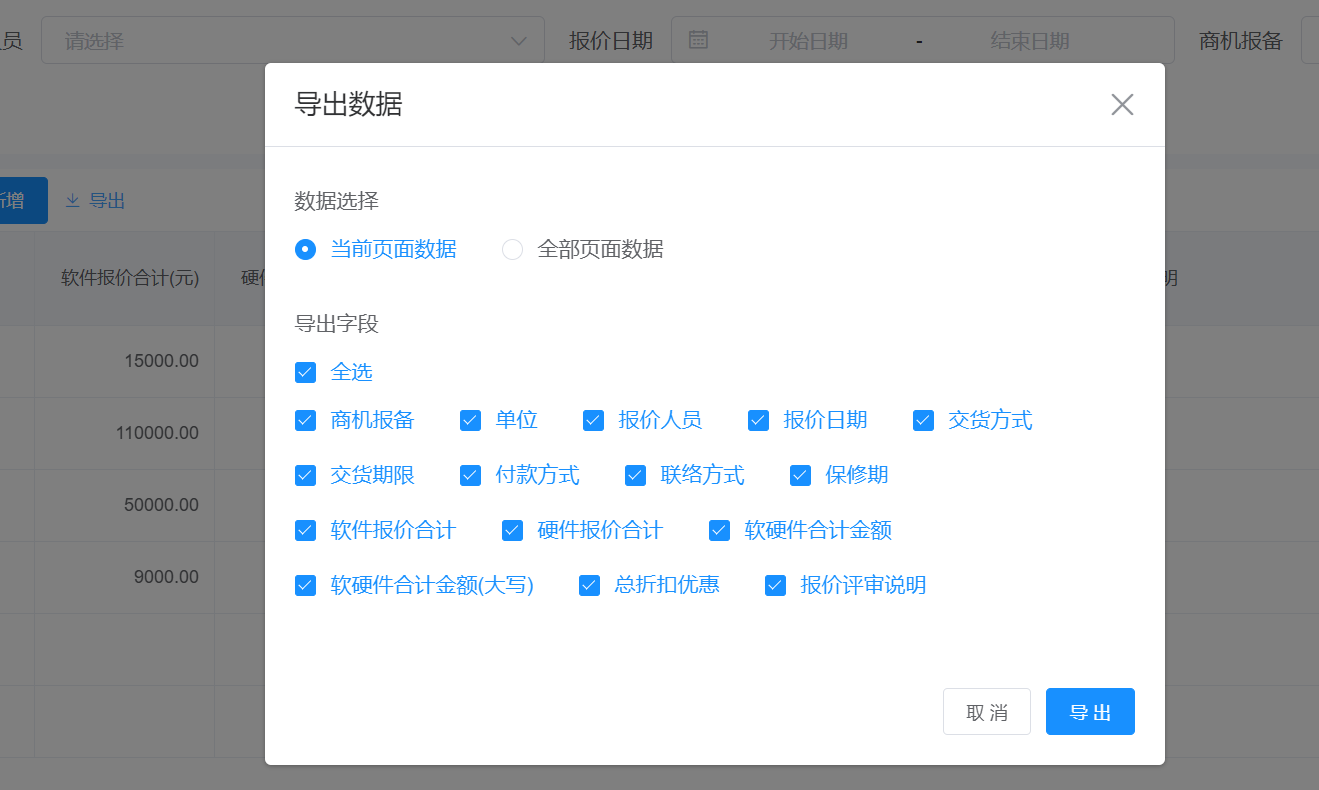Toggle 总折扣优惠 checkbox
1319x790 pixels.
click(x=590, y=586)
